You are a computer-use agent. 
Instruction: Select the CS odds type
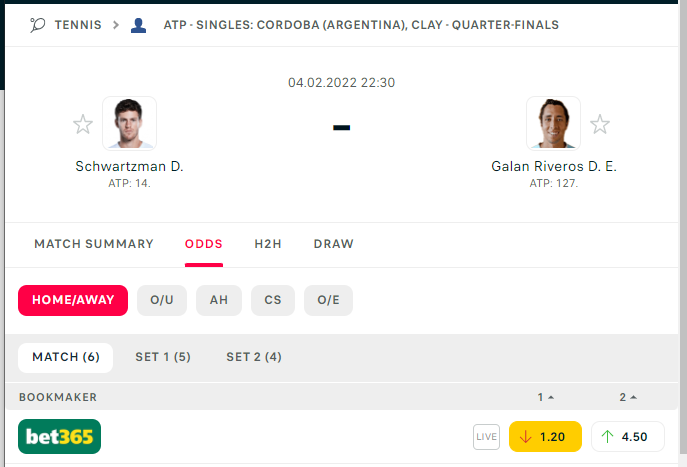coord(273,300)
